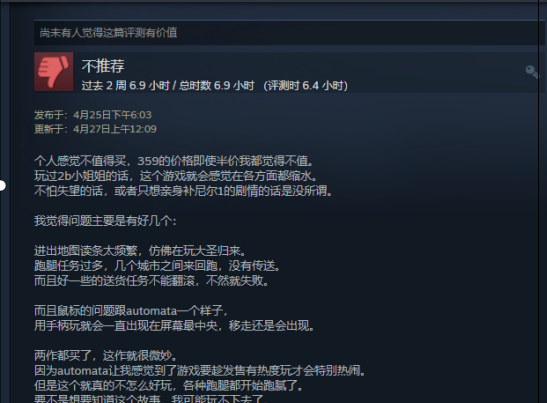Click the 评测时 6.4 小时 text
The image size is (547, 403).
pyautogui.click(x=306, y=85)
